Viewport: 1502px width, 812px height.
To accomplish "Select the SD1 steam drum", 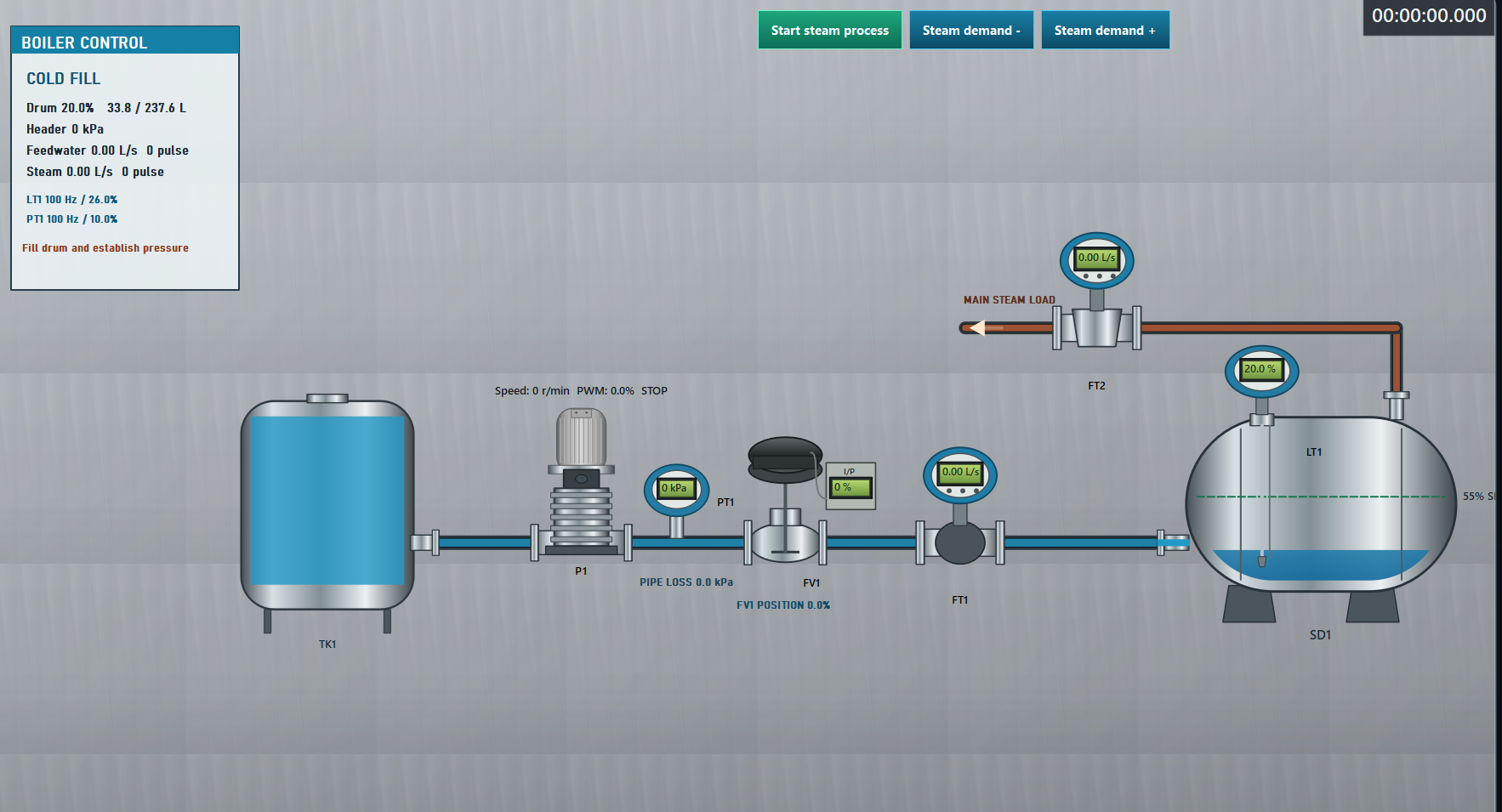I will coord(1320,506).
